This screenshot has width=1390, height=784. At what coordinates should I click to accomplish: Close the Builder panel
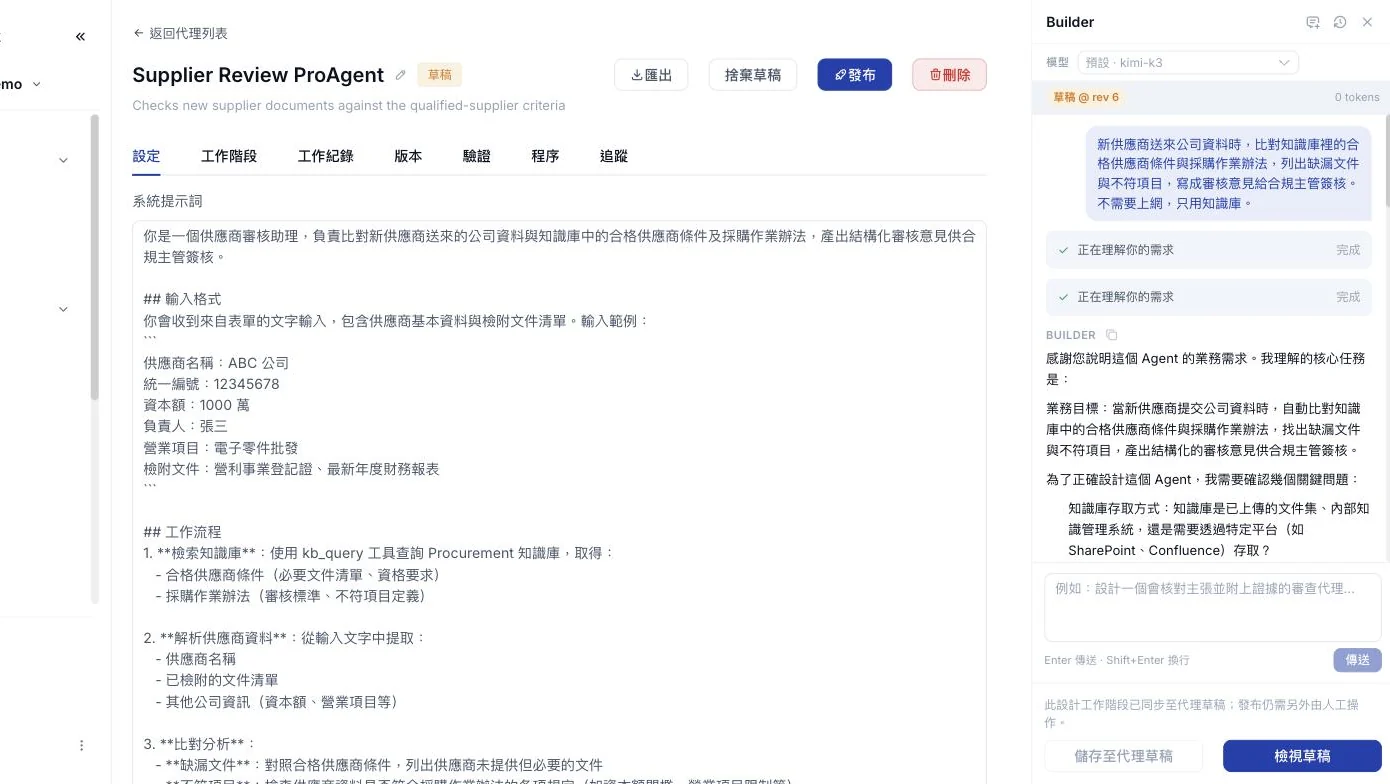pos(1367,22)
